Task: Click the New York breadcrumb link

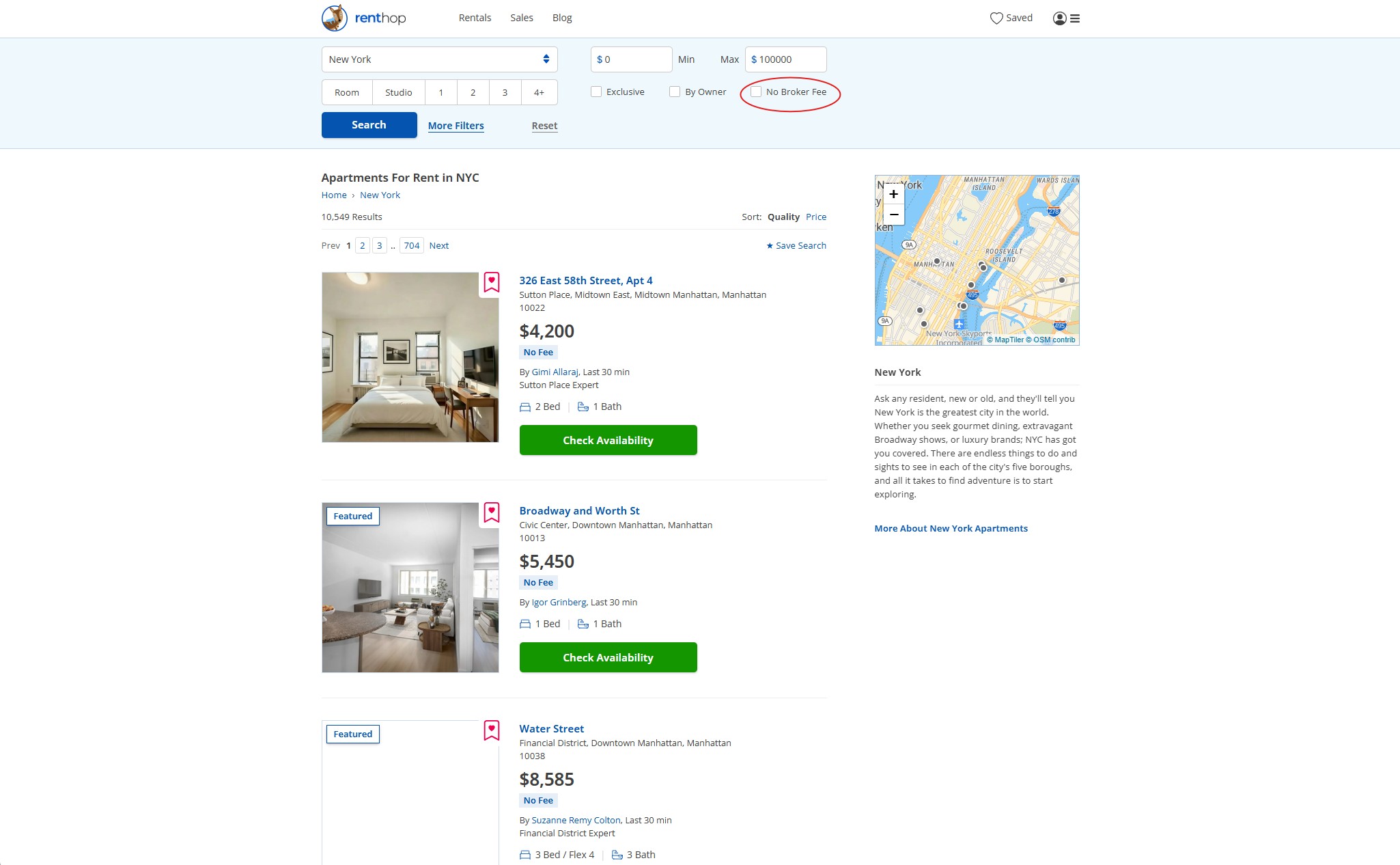Action: (x=380, y=195)
